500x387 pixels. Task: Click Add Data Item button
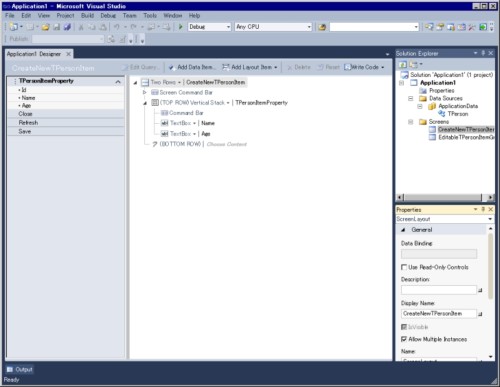click(x=192, y=67)
